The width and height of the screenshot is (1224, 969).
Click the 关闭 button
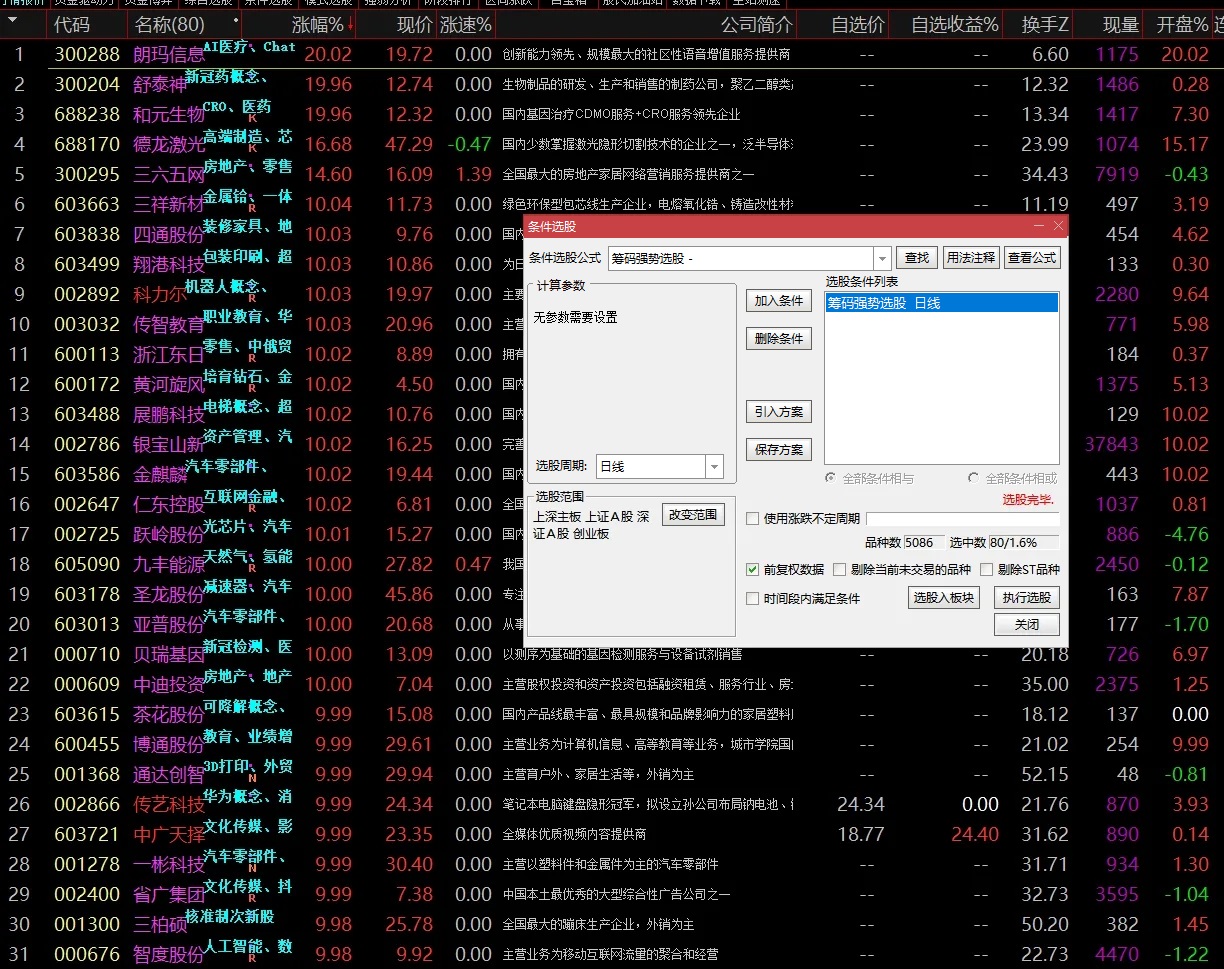(x=1026, y=624)
